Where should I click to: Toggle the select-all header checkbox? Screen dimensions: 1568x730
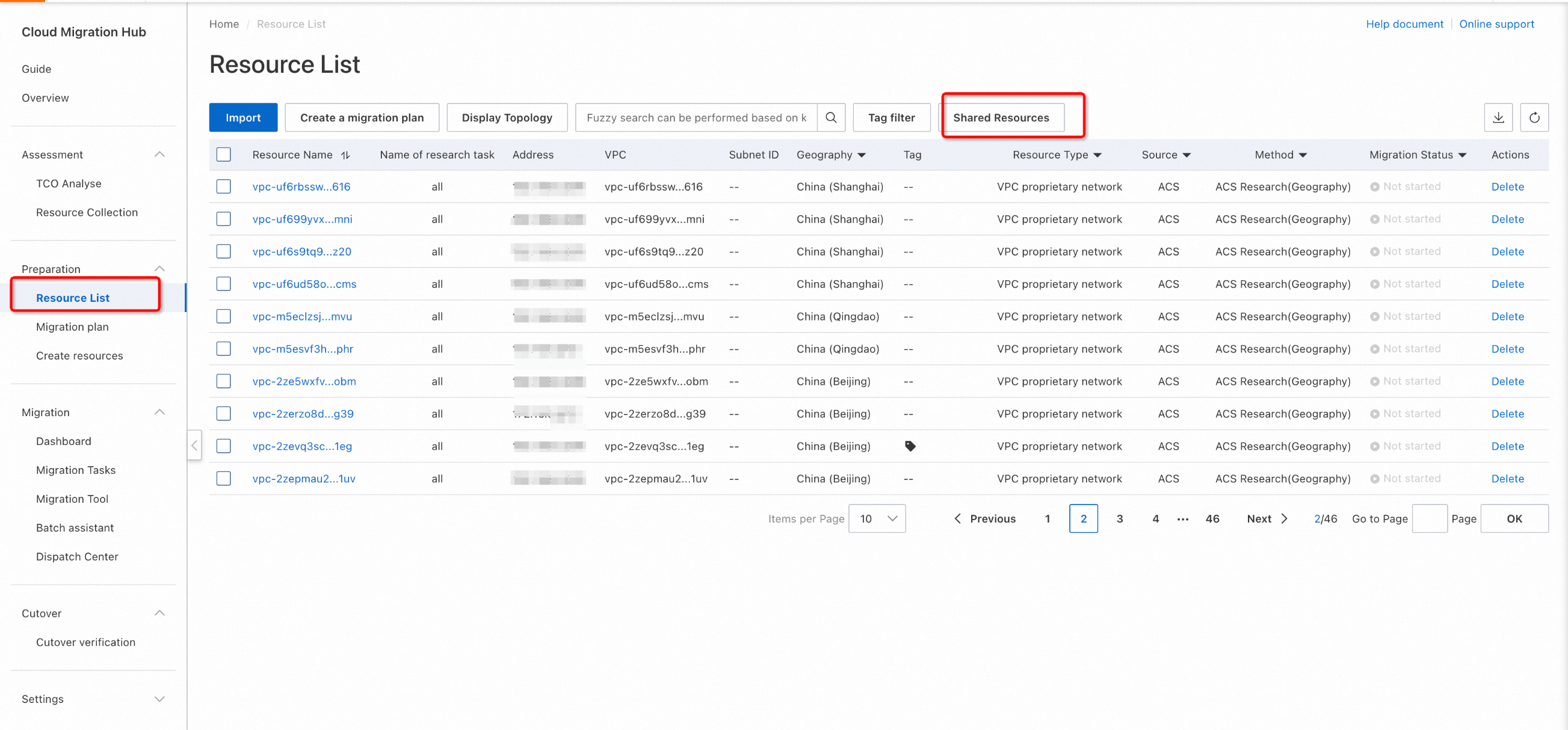coord(223,155)
